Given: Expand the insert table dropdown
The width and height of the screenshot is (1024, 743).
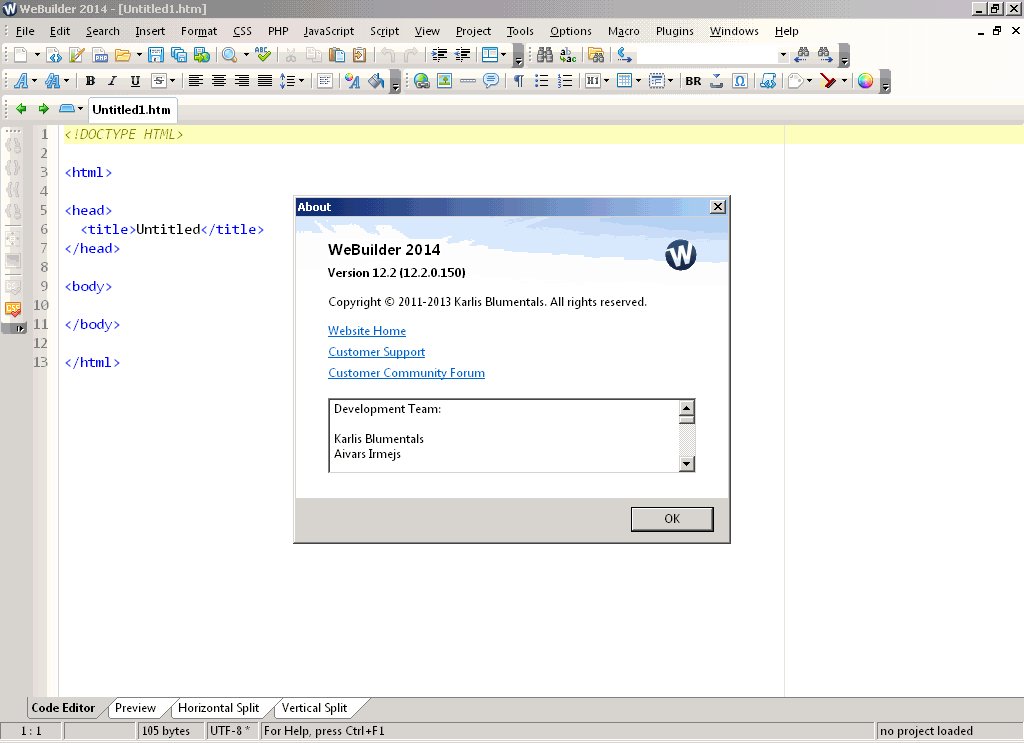Looking at the screenshot, I should click(638, 81).
